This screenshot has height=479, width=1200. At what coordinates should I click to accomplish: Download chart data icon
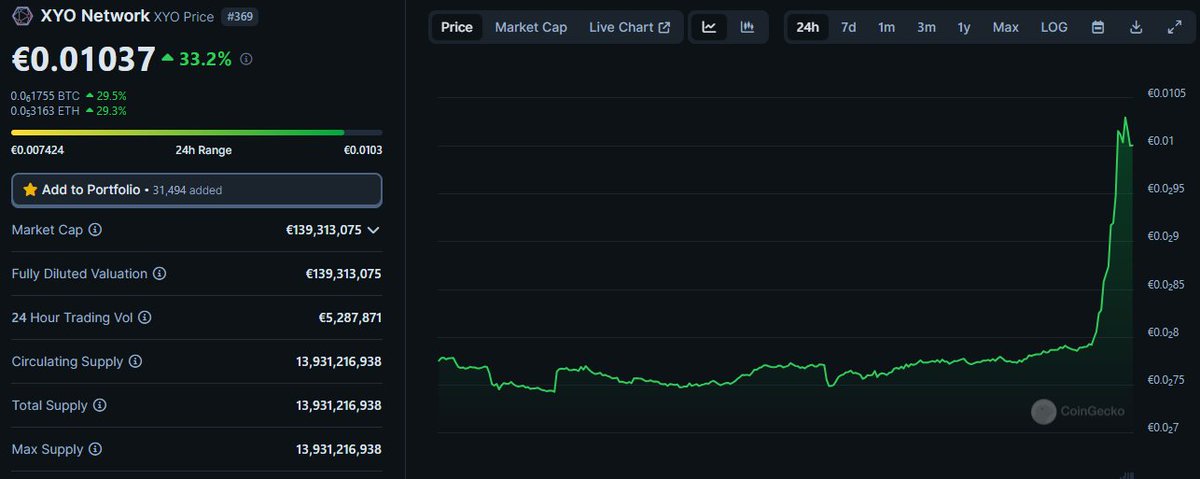[x=1136, y=27]
